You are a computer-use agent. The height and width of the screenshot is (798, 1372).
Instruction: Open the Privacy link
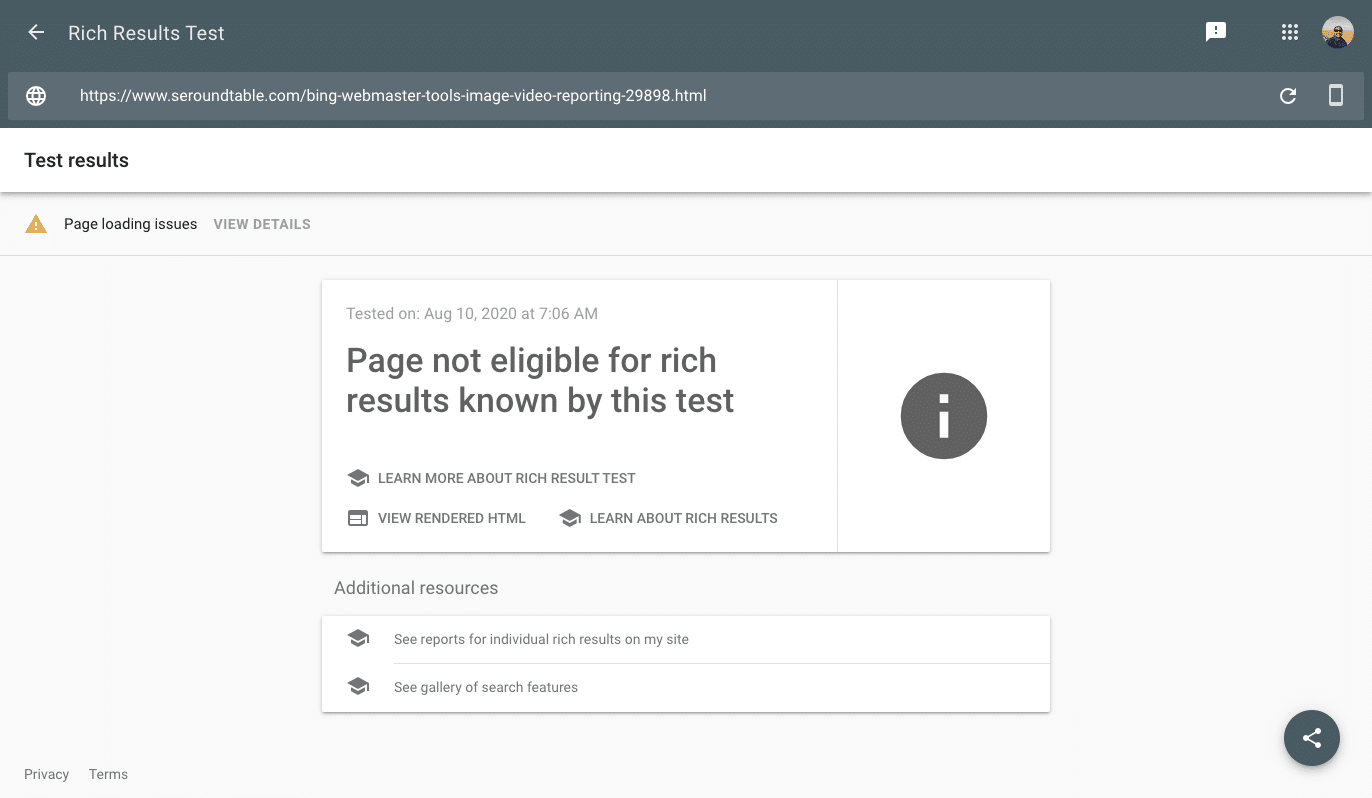pyautogui.click(x=46, y=774)
